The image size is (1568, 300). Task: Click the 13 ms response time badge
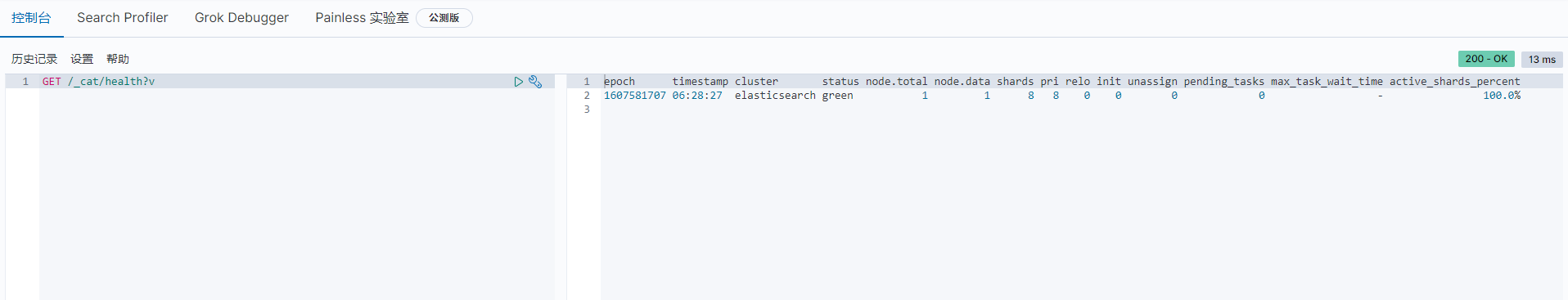click(x=1542, y=59)
